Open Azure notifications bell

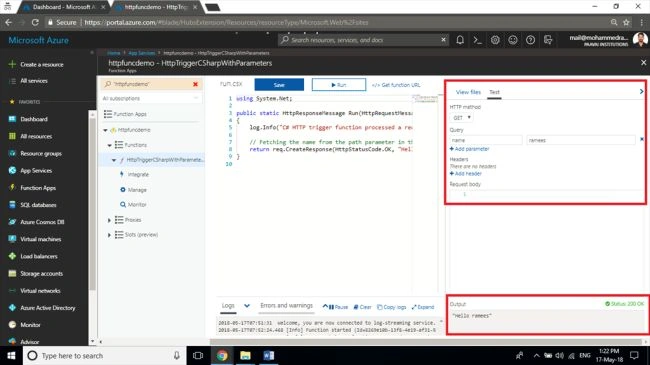click(x=460, y=40)
